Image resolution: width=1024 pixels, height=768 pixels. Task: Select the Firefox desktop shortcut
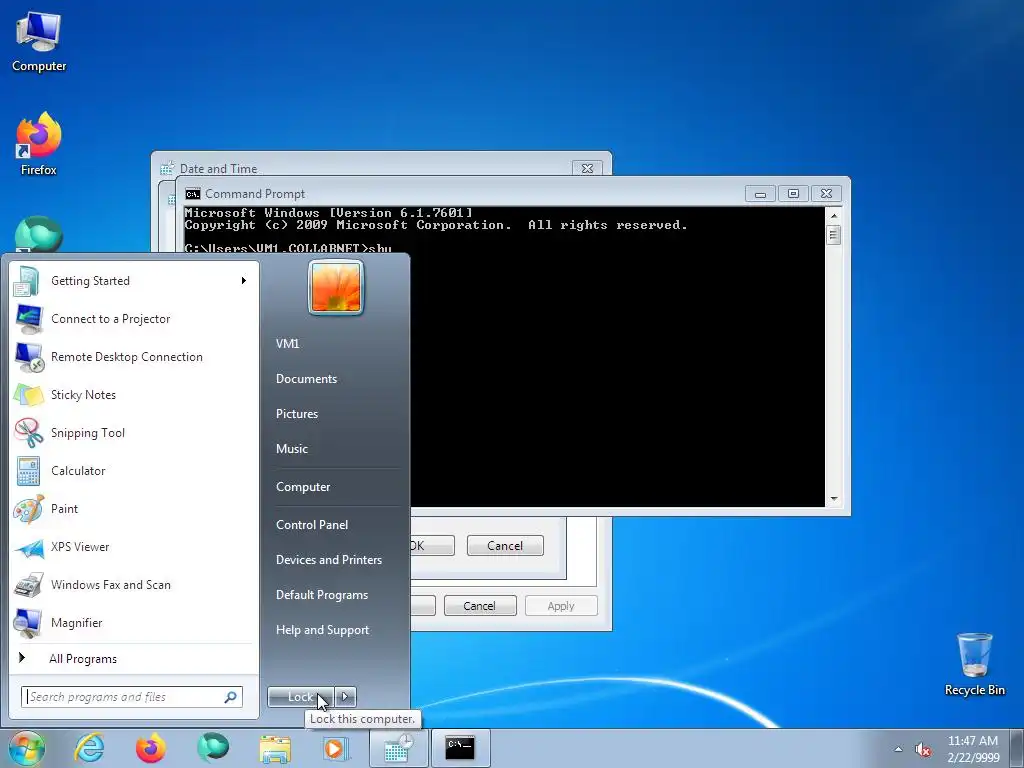(x=39, y=144)
